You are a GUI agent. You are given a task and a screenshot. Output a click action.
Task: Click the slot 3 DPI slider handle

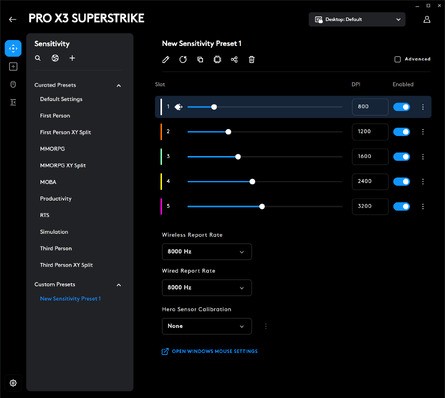(238, 157)
